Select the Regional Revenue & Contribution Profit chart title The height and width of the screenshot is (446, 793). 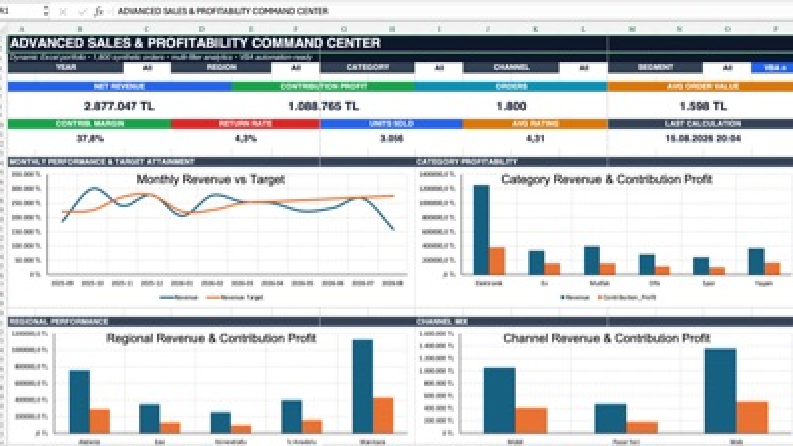pos(211,338)
